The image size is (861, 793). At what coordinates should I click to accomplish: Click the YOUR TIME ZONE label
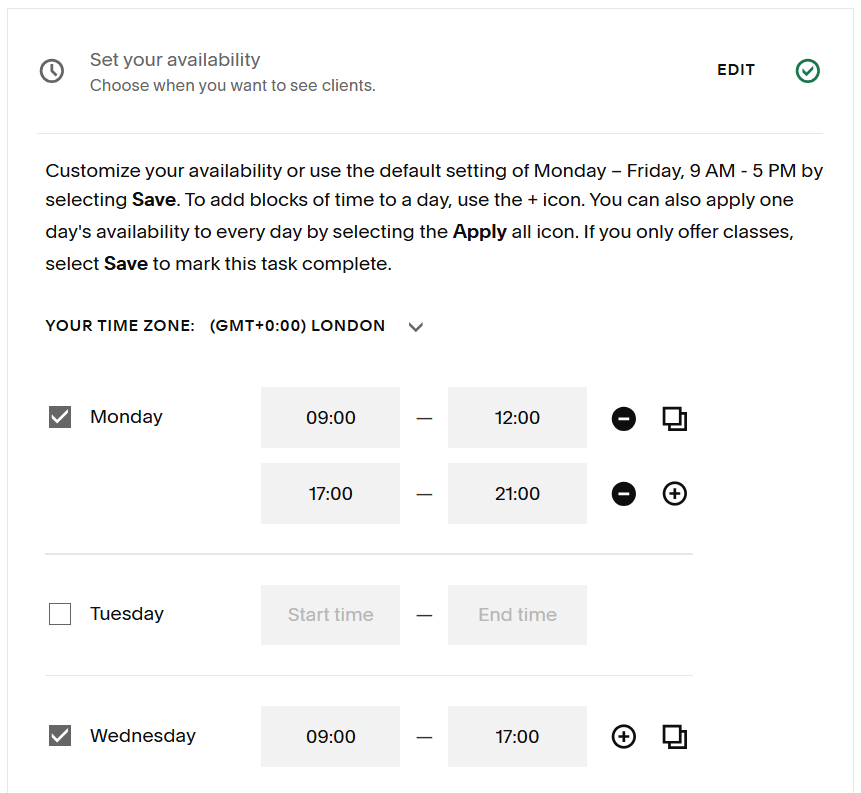tap(120, 326)
